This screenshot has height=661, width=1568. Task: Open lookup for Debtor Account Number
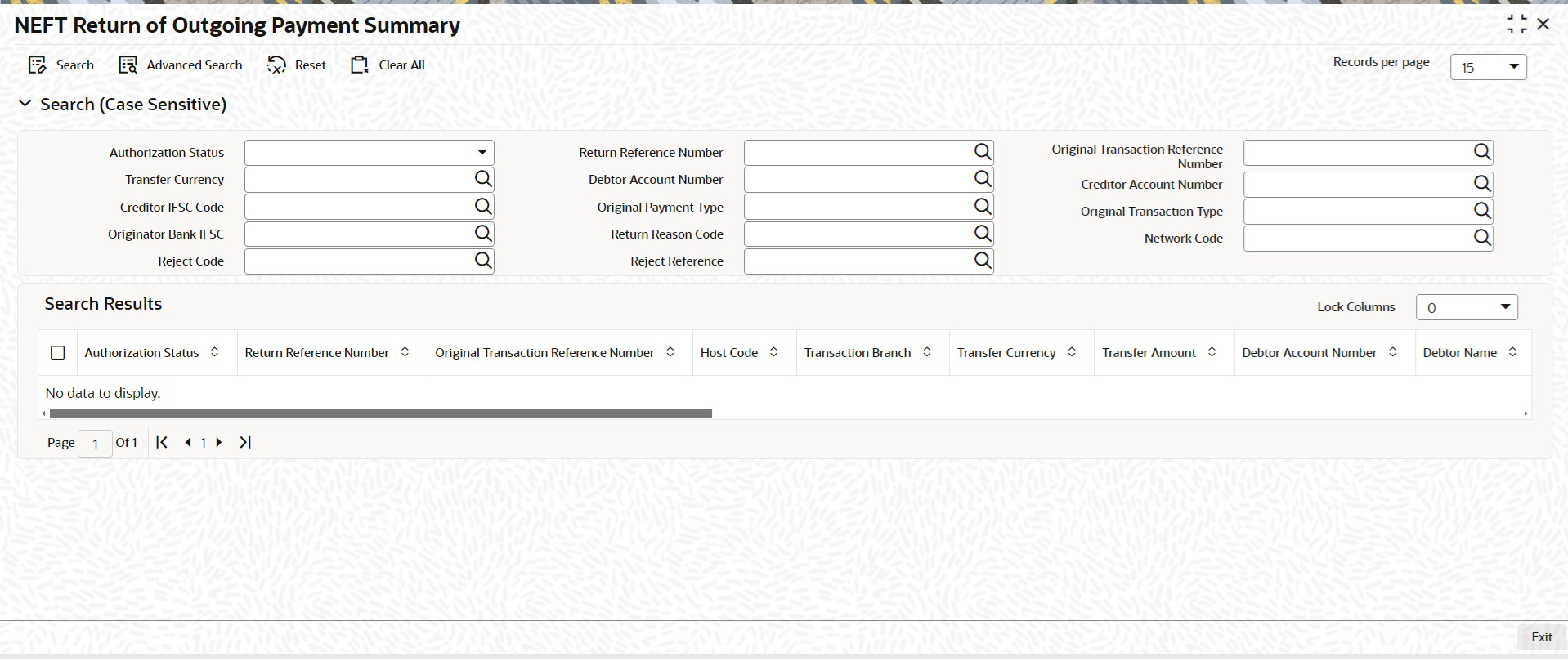[983, 179]
